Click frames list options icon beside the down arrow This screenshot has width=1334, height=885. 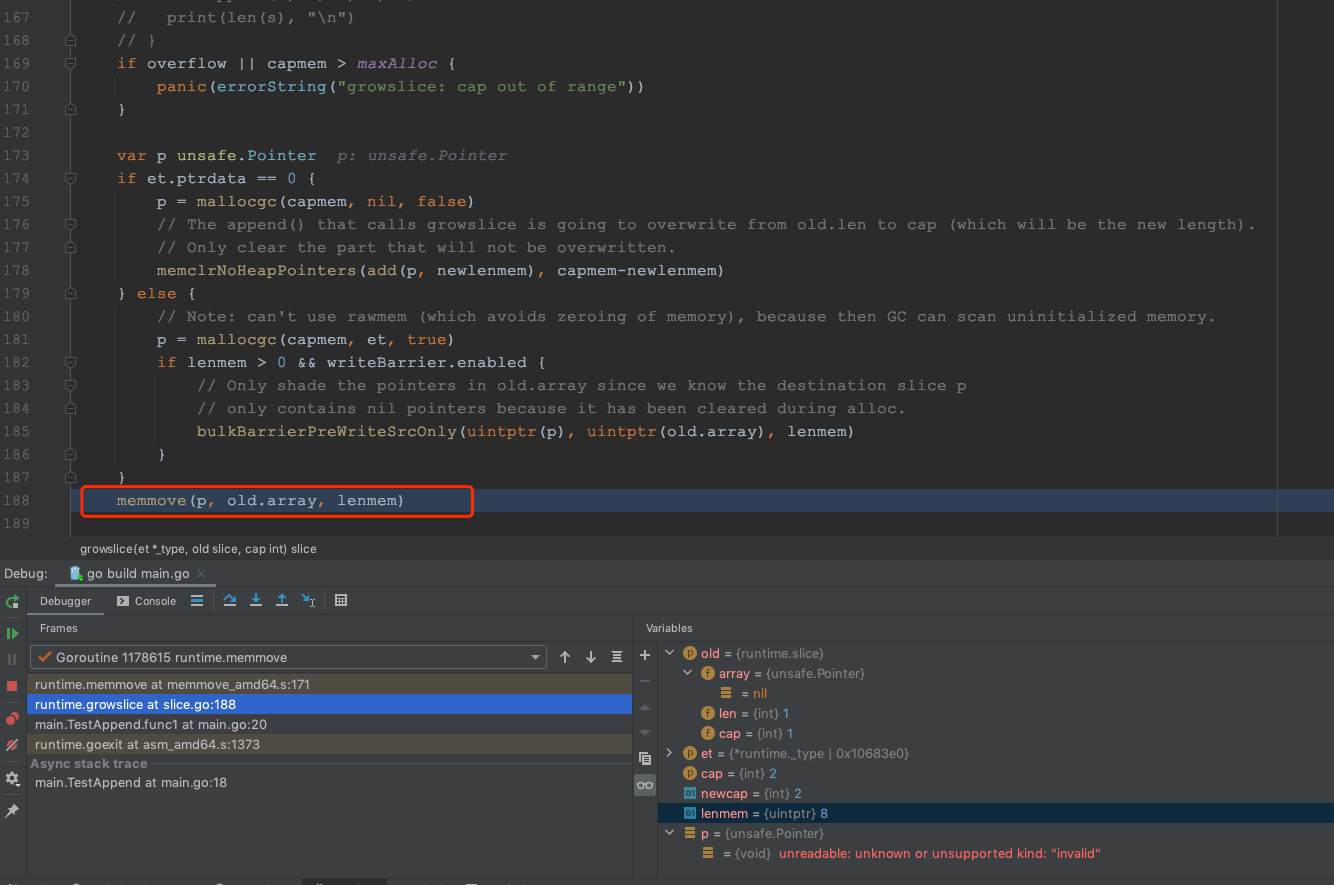[617, 657]
